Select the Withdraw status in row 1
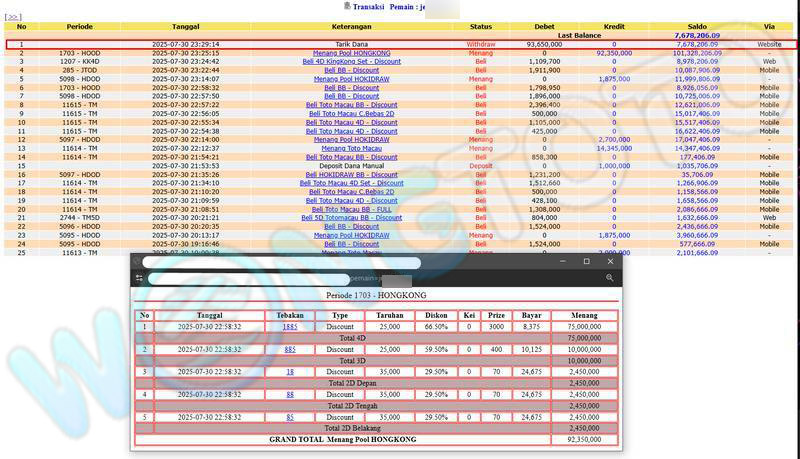The image size is (800, 459). coord(481,44)
